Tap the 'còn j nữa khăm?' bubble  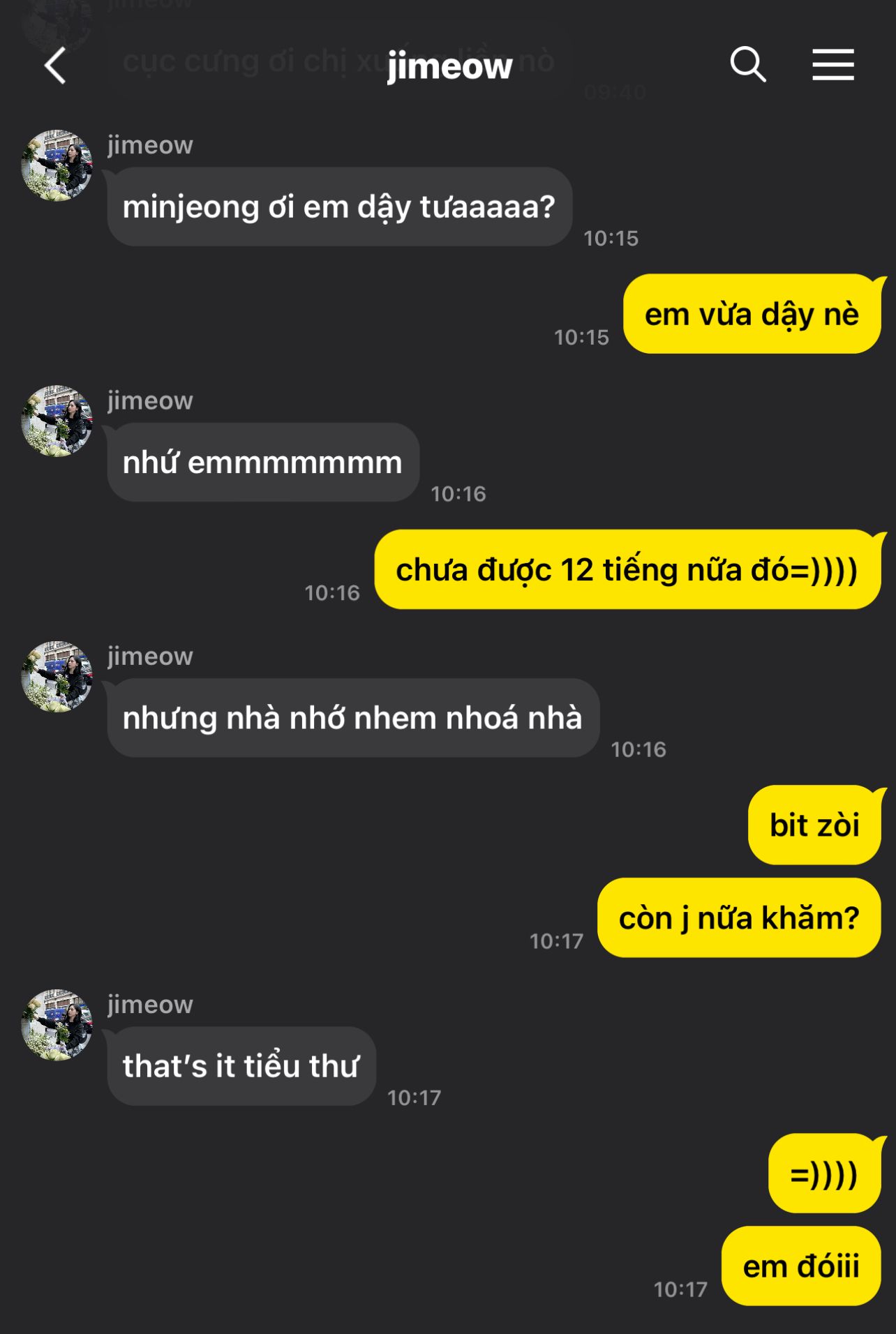[740, 918]
